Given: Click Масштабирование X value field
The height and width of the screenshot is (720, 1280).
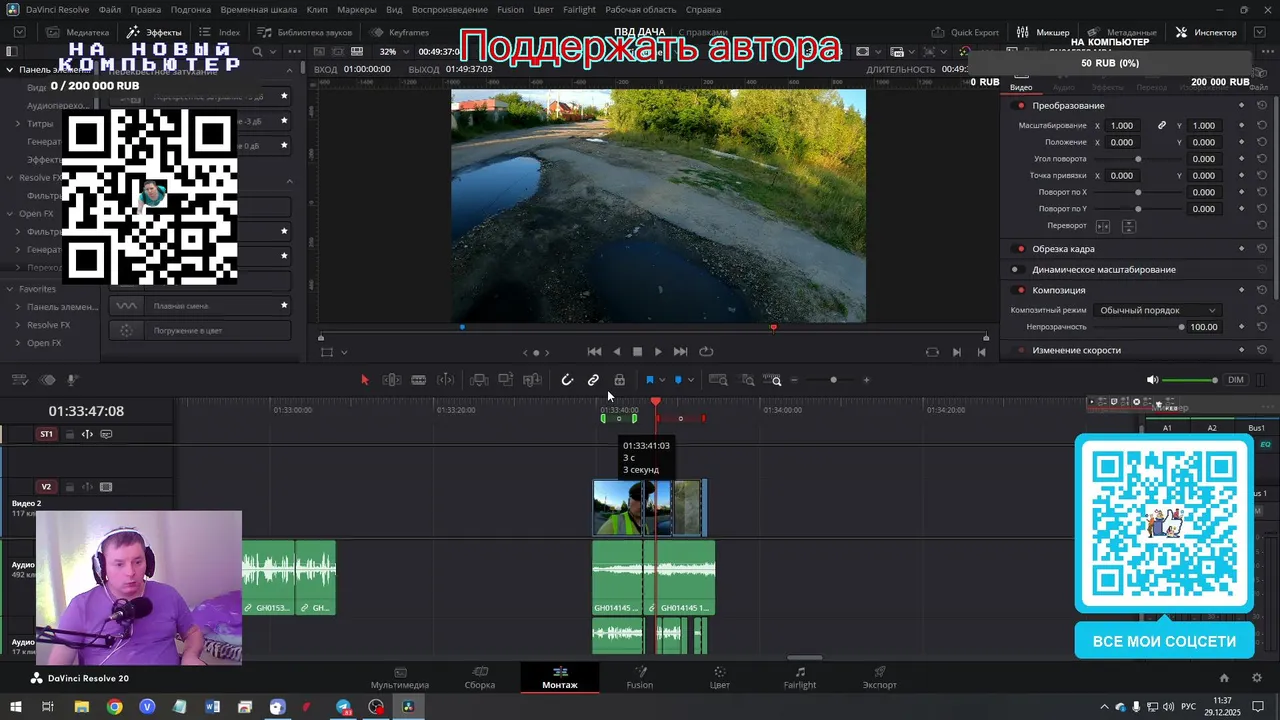Looking at the screenshot, I should 1123,126.
